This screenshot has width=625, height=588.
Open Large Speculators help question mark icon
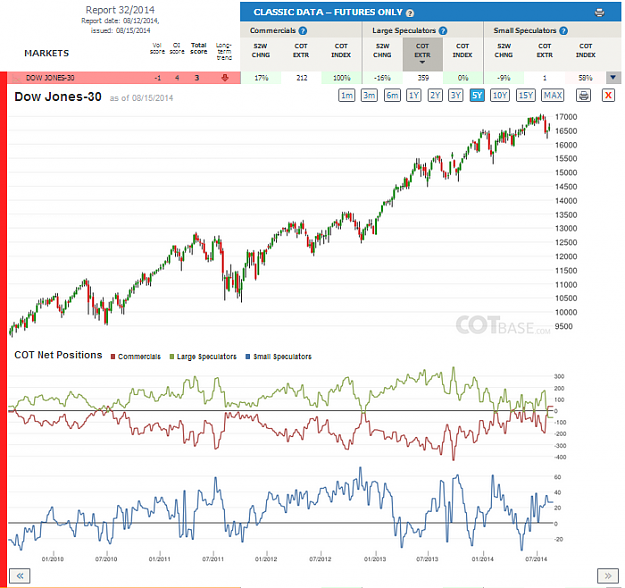pyautogui.click(x=443, y=31)
